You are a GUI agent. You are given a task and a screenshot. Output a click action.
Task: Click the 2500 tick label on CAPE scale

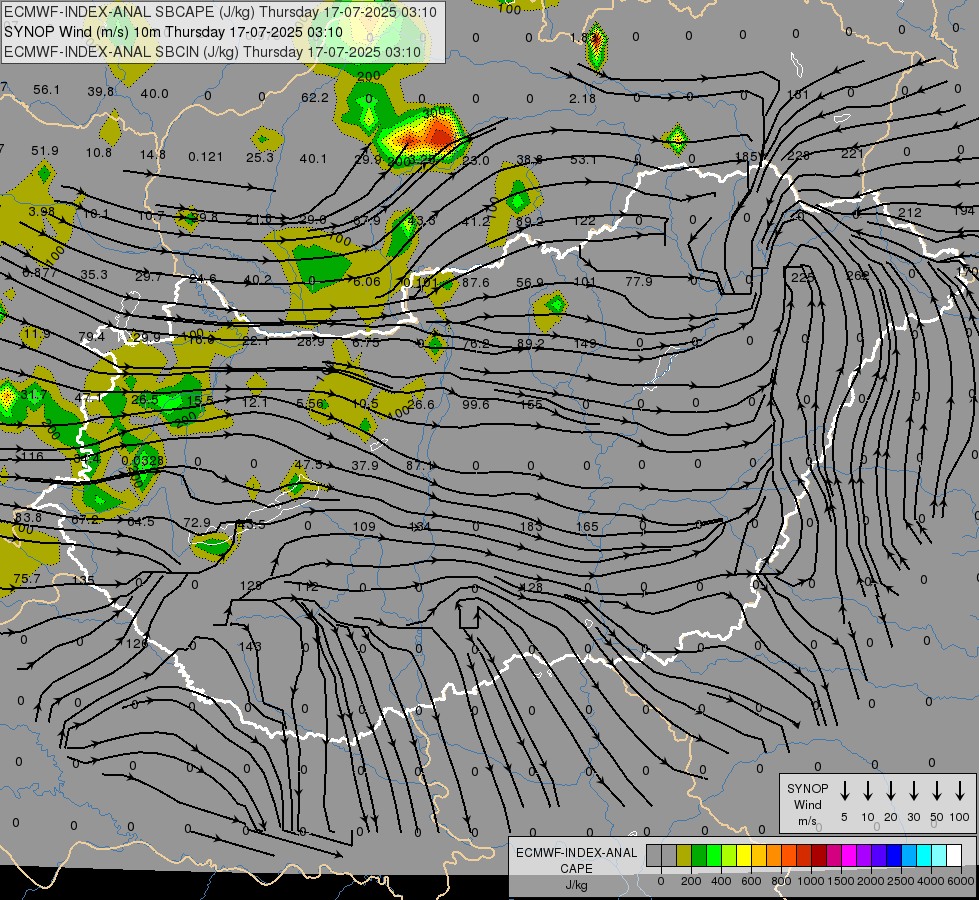[901, 881]
